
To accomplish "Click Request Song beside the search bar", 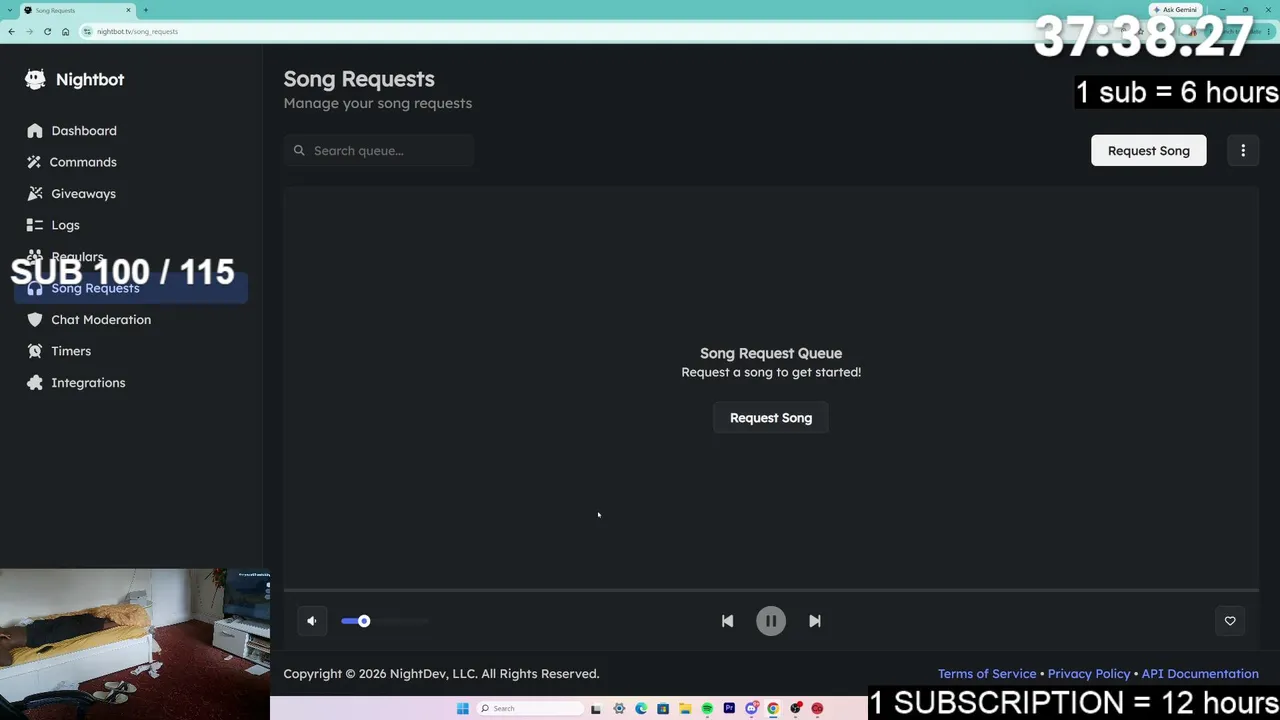I will click(1148, 151).
